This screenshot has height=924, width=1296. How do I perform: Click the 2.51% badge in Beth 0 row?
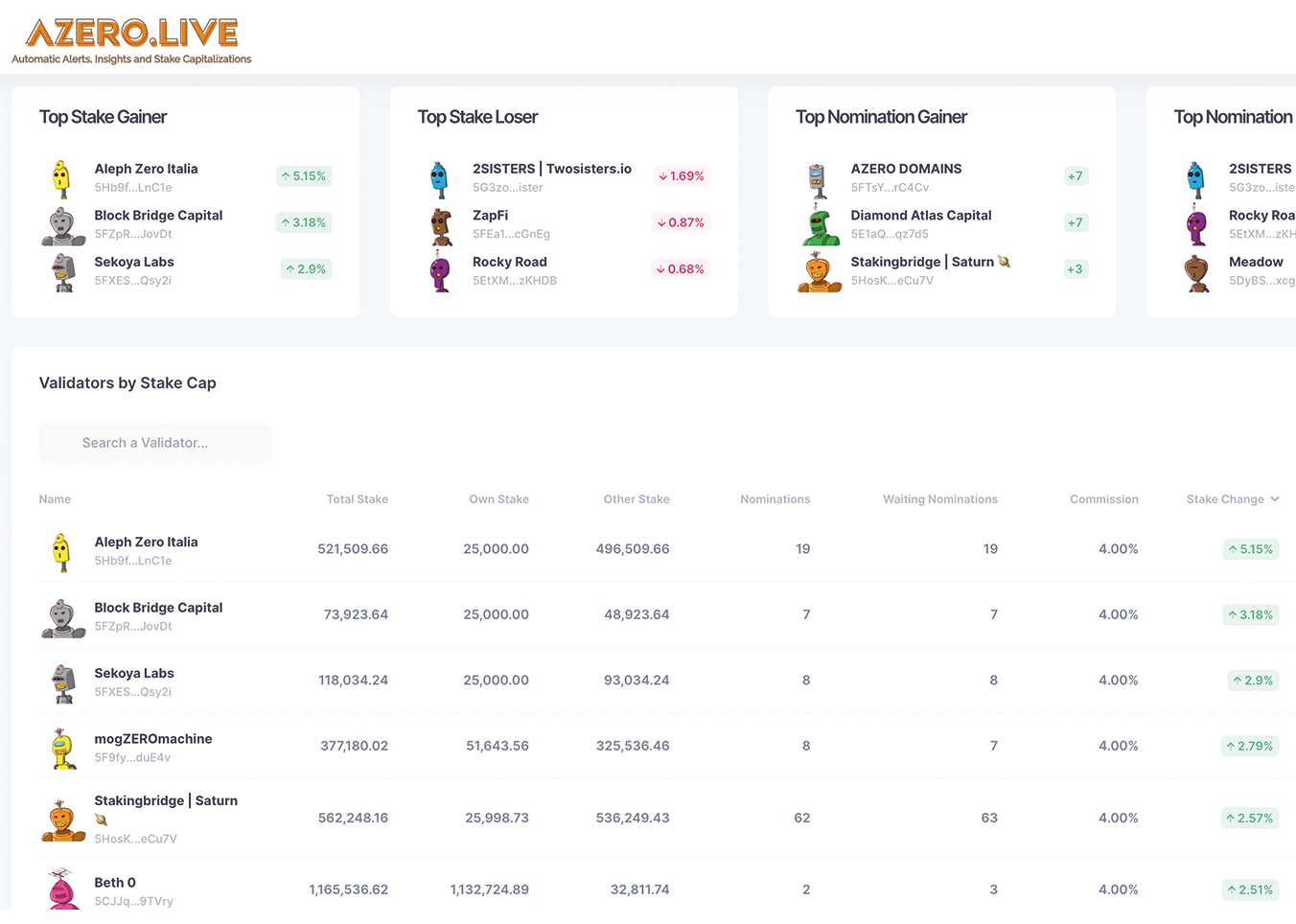pyautogui.click(x=1251, y=889)
